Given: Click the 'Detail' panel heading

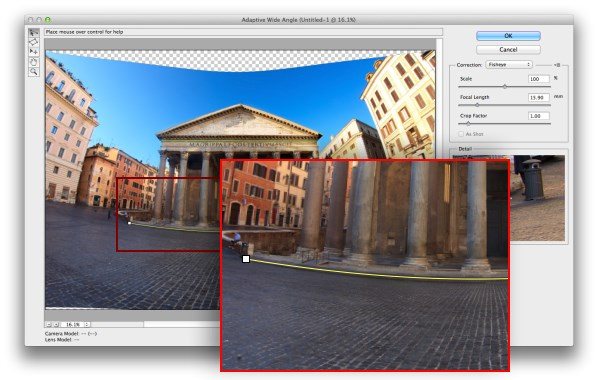Looking at the screenshot, I should [x=465, y=149].
